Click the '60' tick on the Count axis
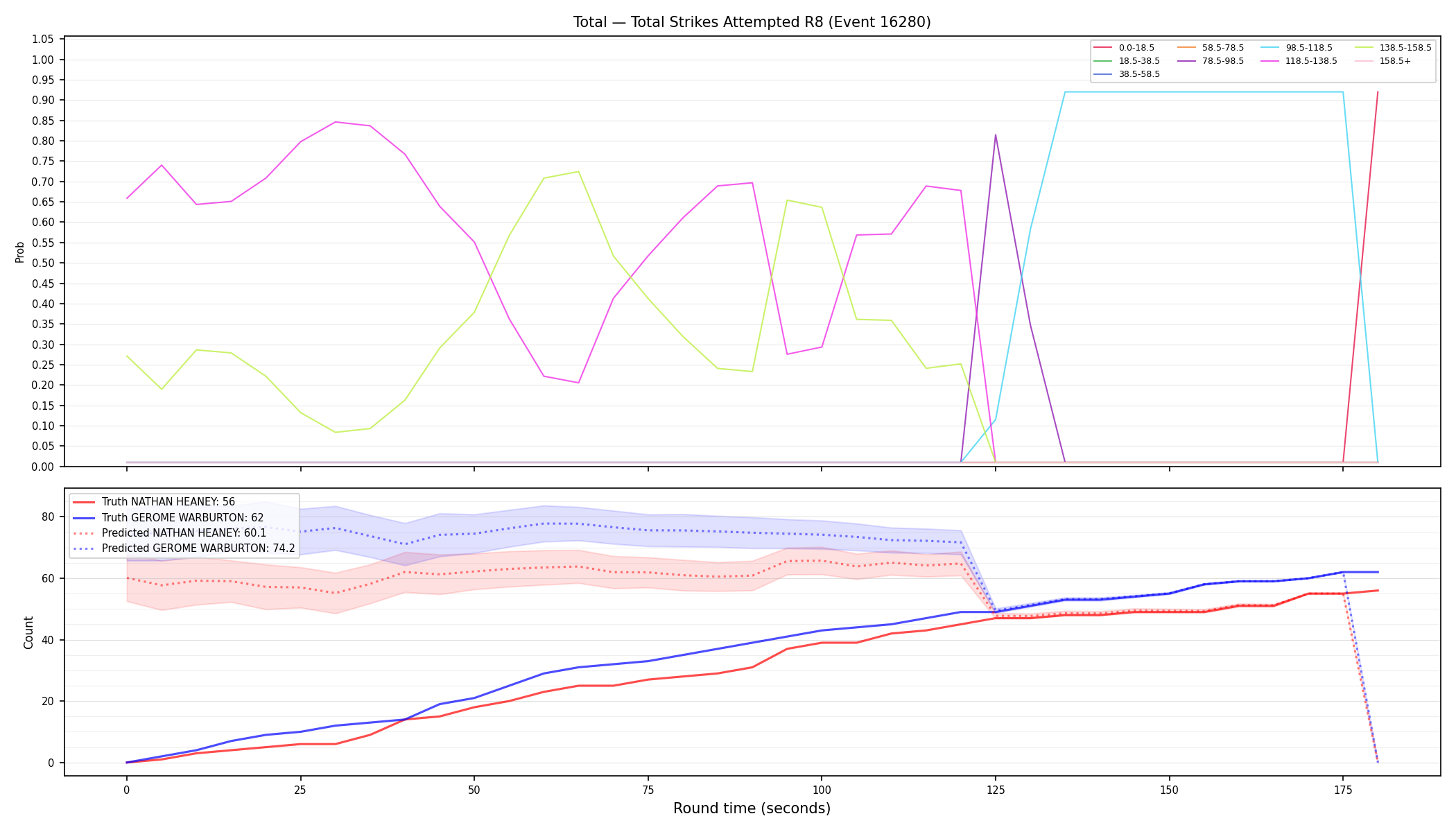This screenshot has height=832, width=1456. pos(48,578)
